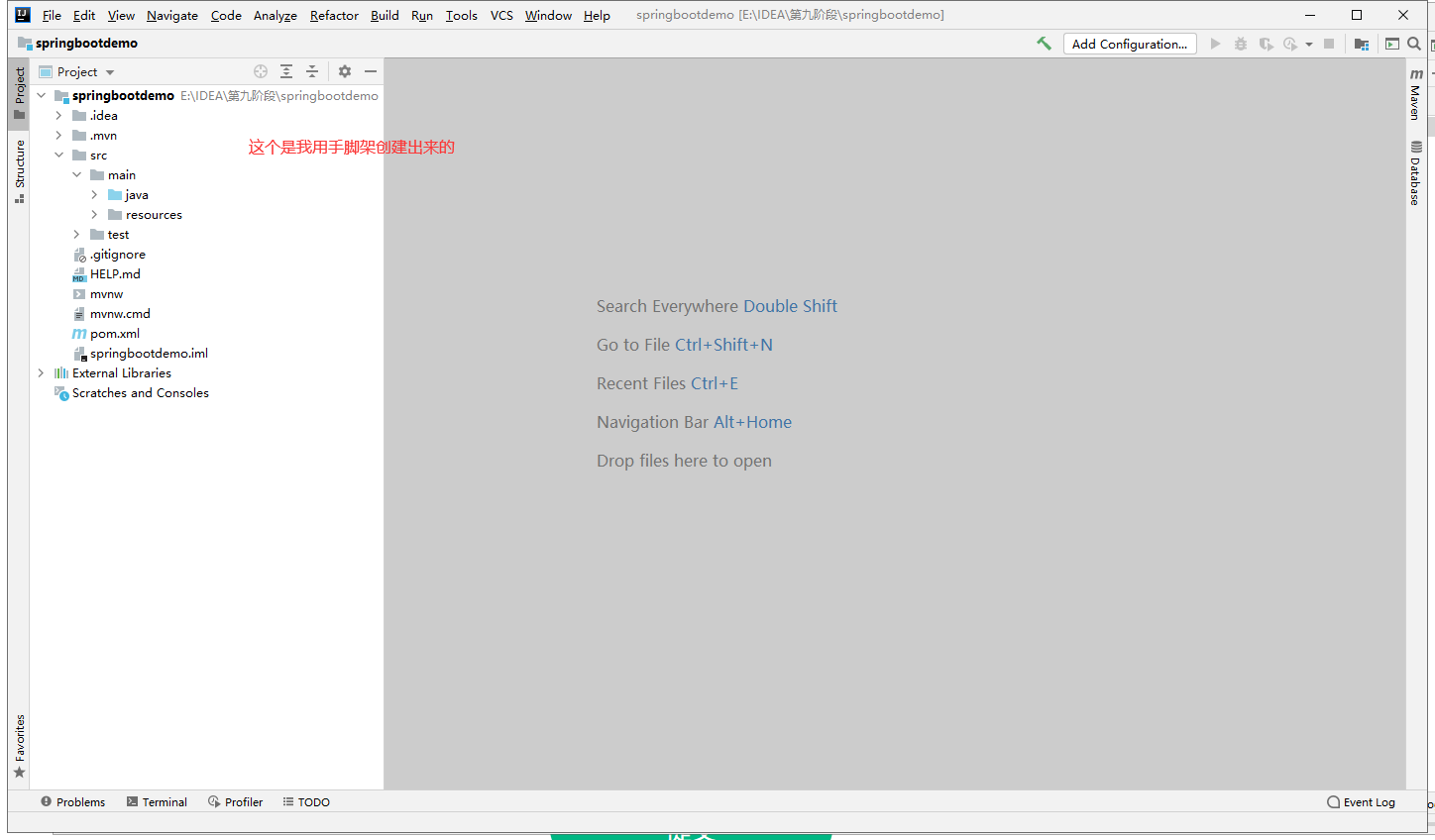Image resolution: width=1435 pixels, height=840 pixels.
Task: Expand the java folder arrow
Action: pos(94,195)
